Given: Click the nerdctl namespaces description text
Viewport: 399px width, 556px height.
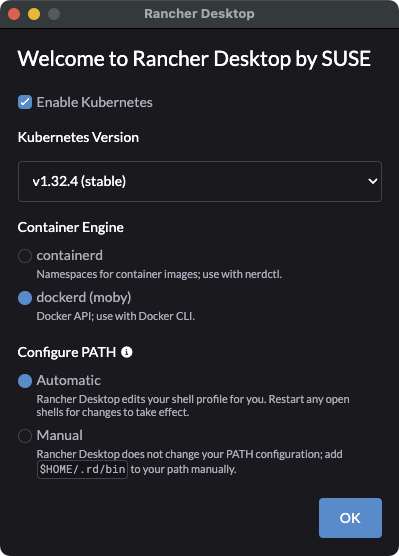Looking at the screenshot, I should click(x=159, y=274).
